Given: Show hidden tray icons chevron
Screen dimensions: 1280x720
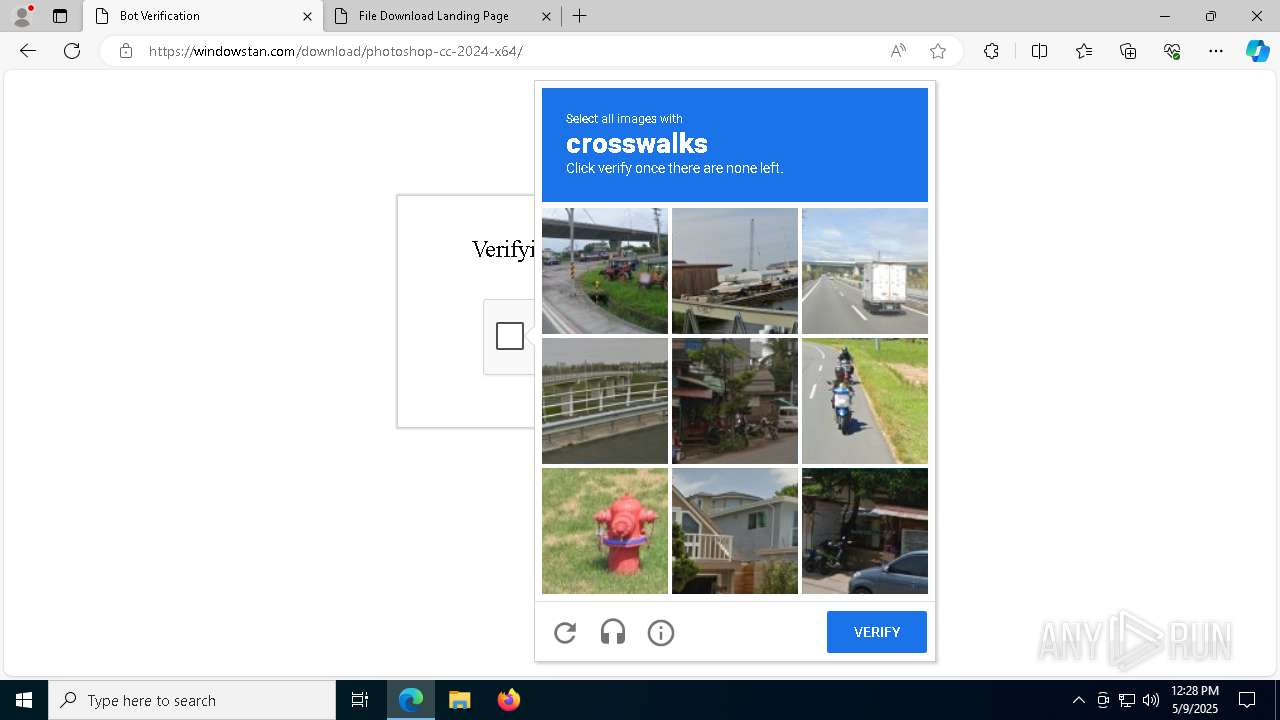Looking at the screenshot, I should pos(1078,700).
